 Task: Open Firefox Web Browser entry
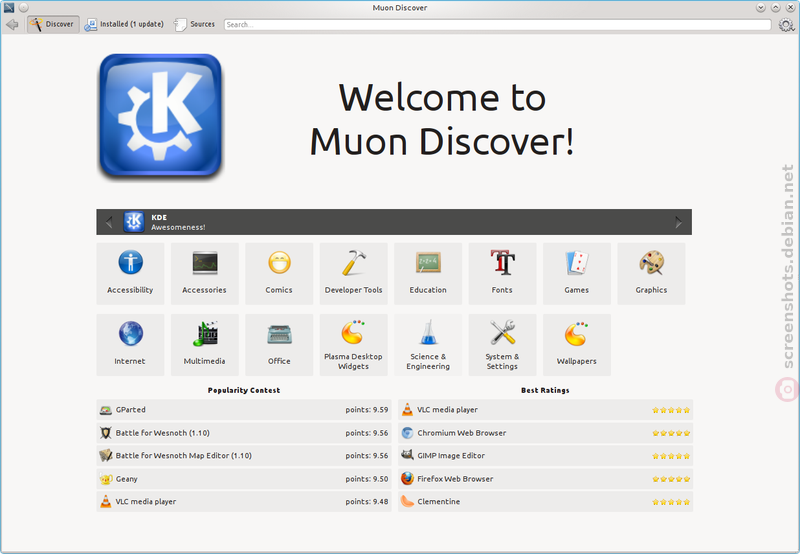[x=545, y=479]
